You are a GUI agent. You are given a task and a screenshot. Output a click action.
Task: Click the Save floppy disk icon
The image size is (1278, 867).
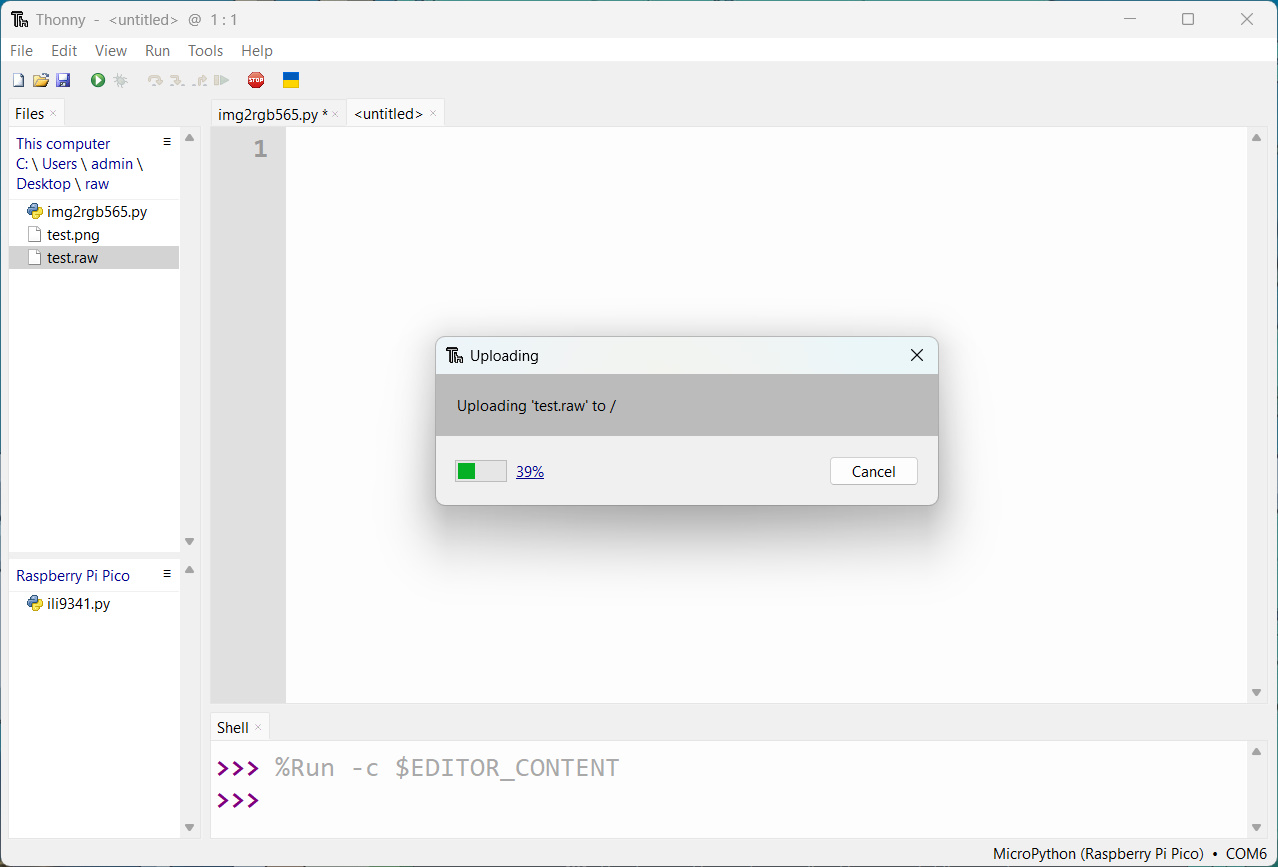coord(63,80)
